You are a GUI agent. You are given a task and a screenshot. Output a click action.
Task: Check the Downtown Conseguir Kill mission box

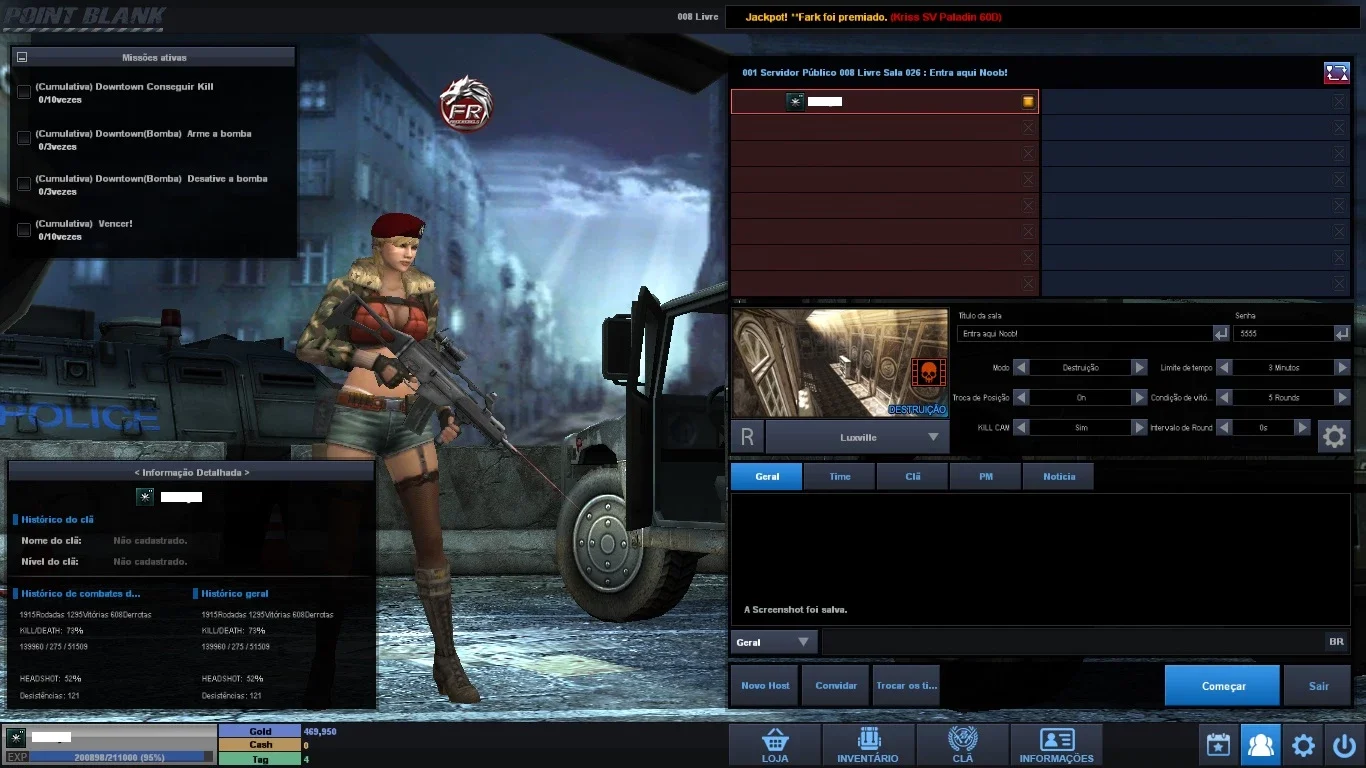tap(24, 92)
